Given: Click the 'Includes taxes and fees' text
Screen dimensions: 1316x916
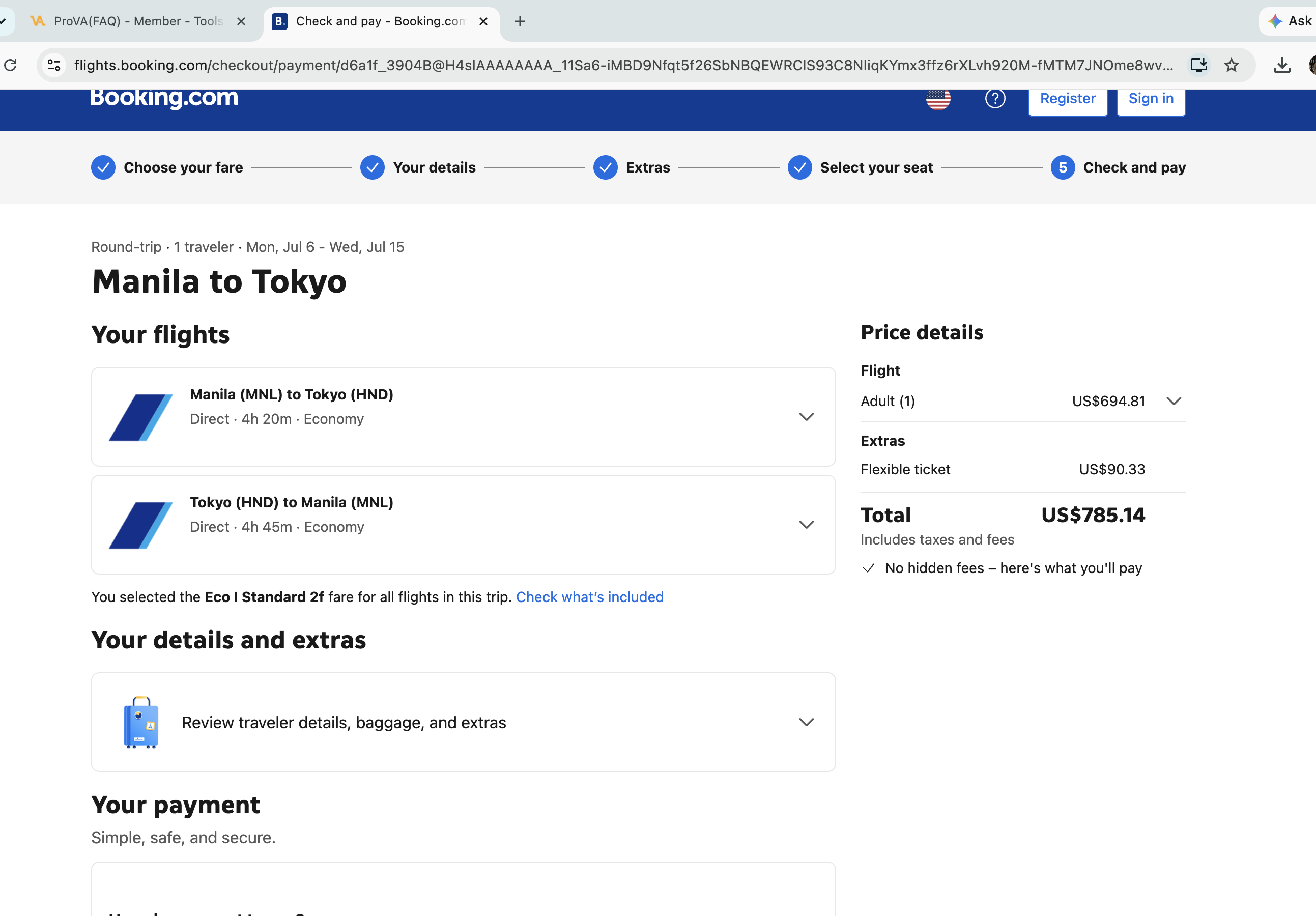Looking at the screenshot, I should (x=937, y=539).
